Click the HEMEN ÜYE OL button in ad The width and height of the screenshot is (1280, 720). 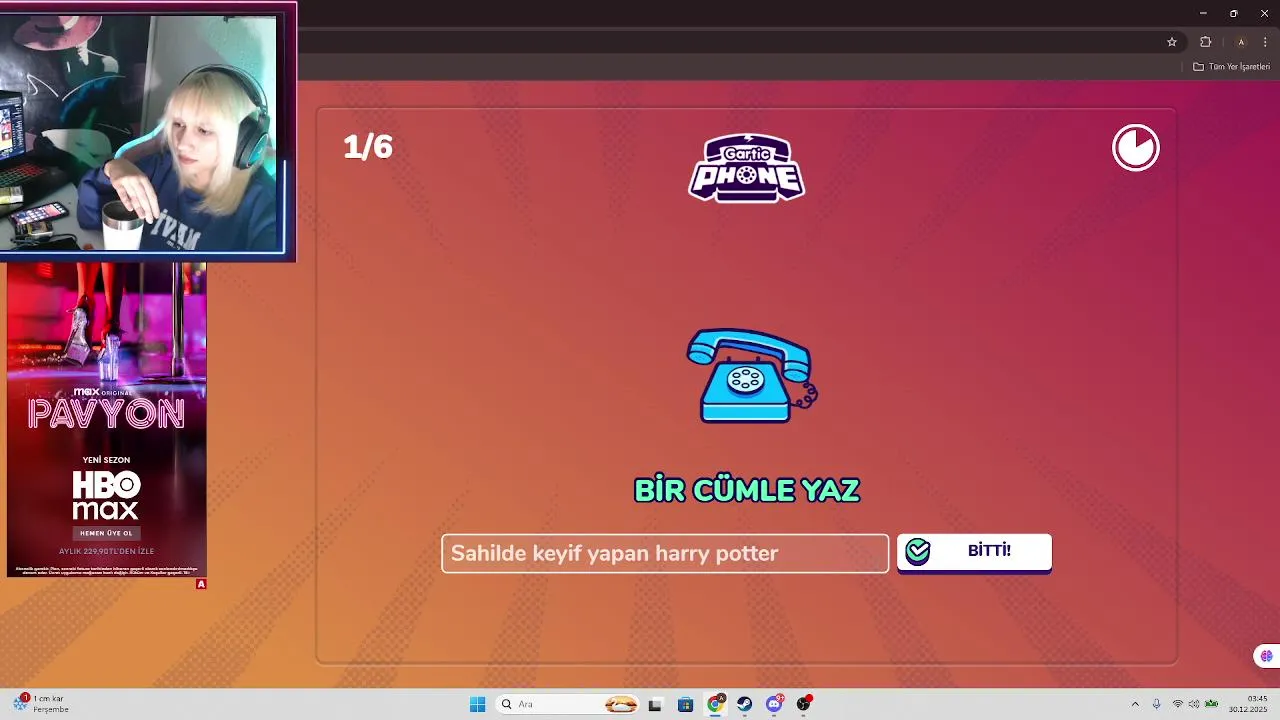click(106, 533)
